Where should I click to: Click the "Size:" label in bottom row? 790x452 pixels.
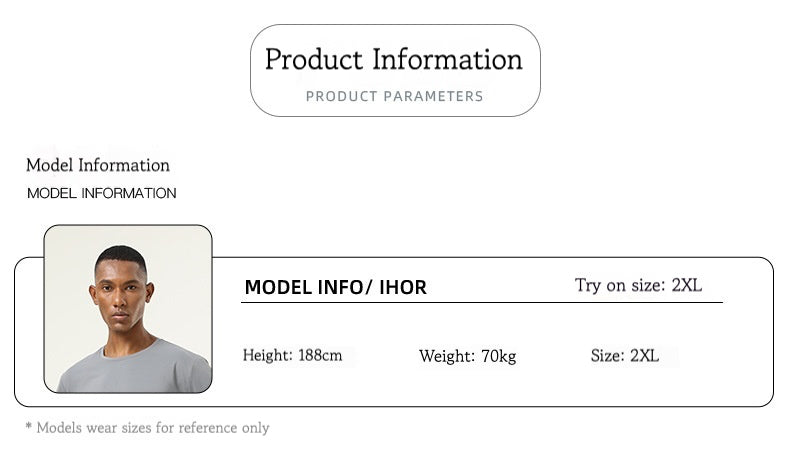[x=607, y=356]
